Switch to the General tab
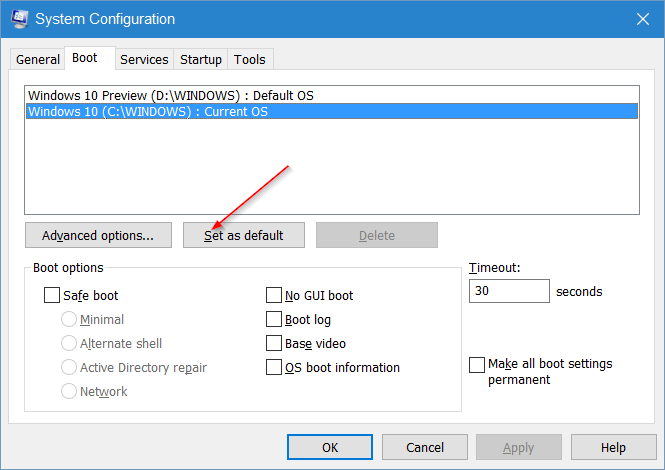This screenshot has width=665, height=470. tap(38, 59)
